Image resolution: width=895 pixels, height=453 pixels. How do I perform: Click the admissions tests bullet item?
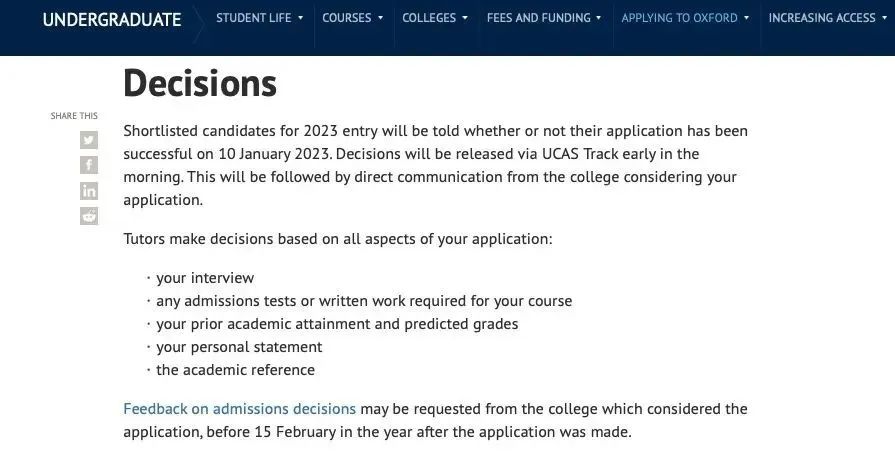[x=364, y=301]
